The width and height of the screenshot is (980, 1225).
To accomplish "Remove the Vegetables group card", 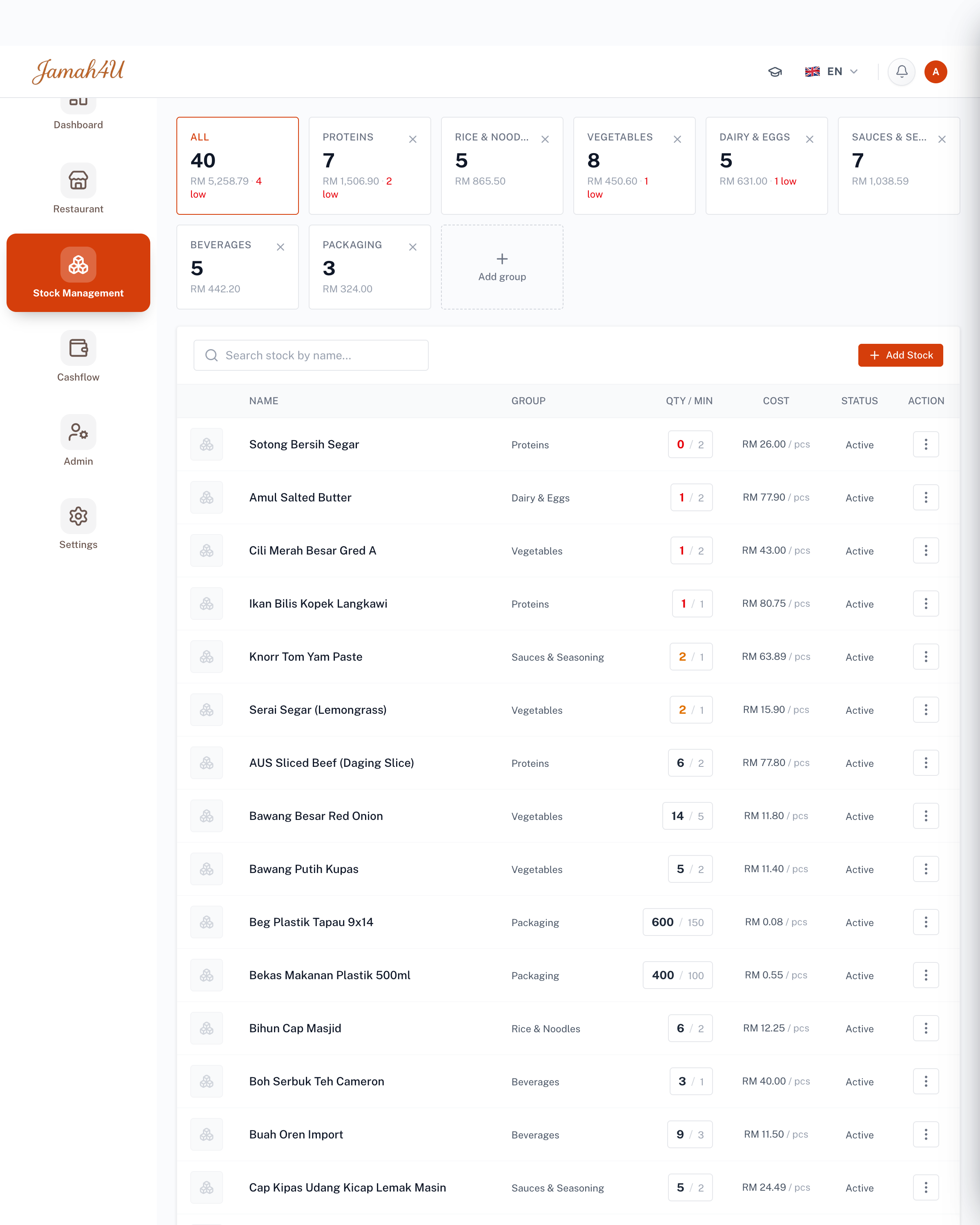I will coord(678,139).
